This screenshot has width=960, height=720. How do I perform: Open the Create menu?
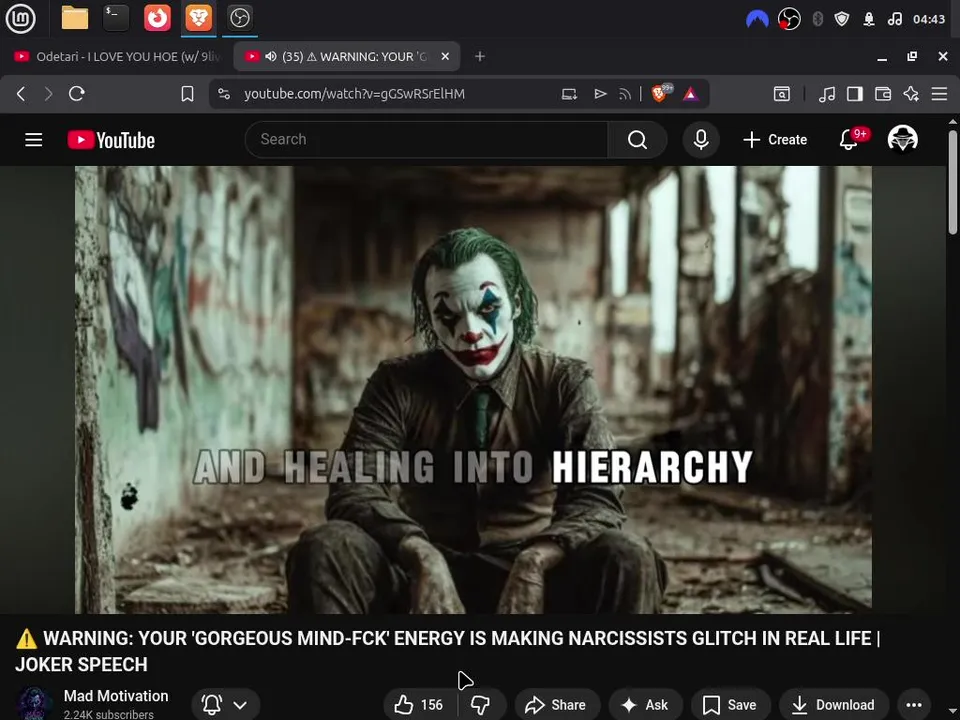(775, 140)
